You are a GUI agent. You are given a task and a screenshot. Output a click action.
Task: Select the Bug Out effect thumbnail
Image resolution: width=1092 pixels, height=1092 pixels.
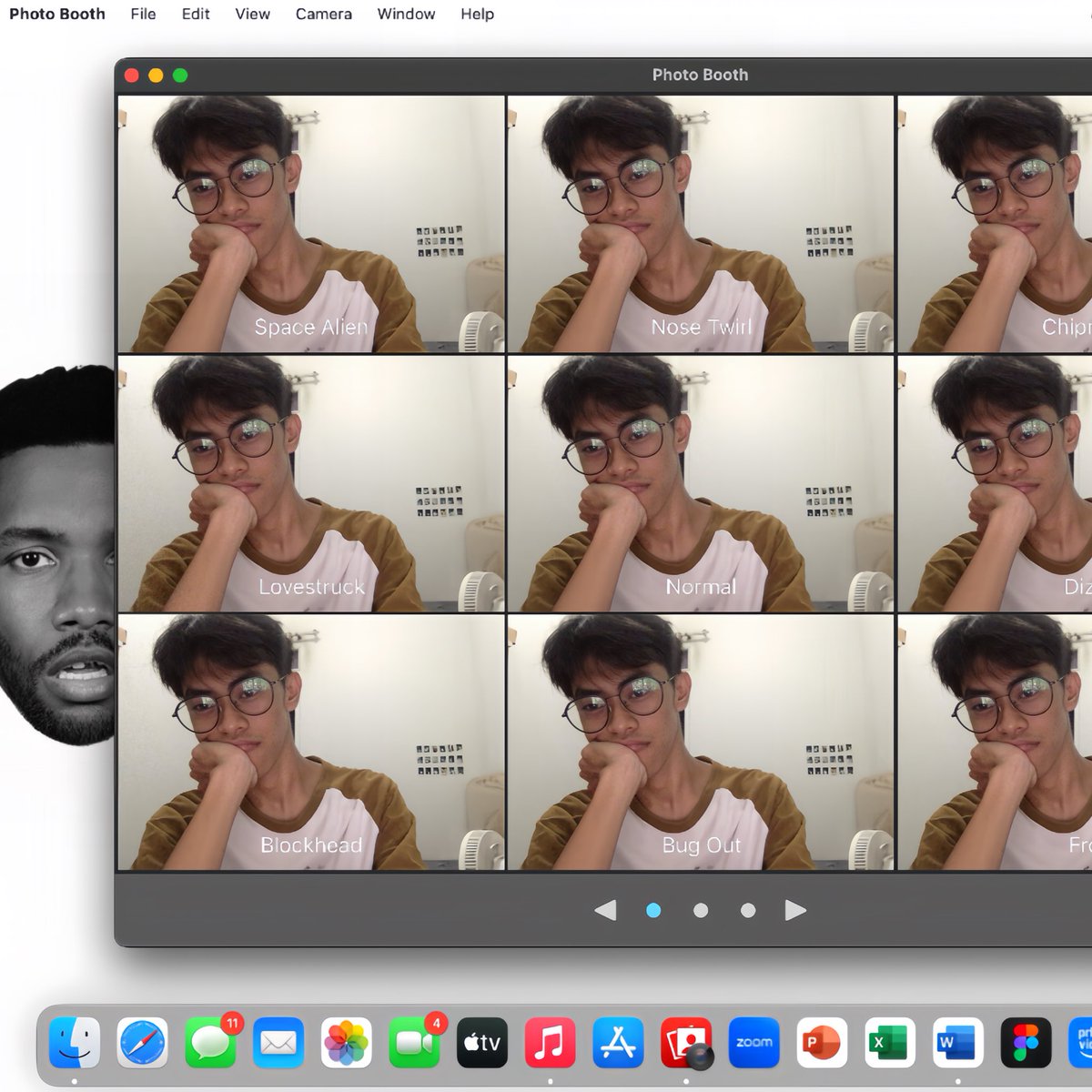click(x=701, y=743)
